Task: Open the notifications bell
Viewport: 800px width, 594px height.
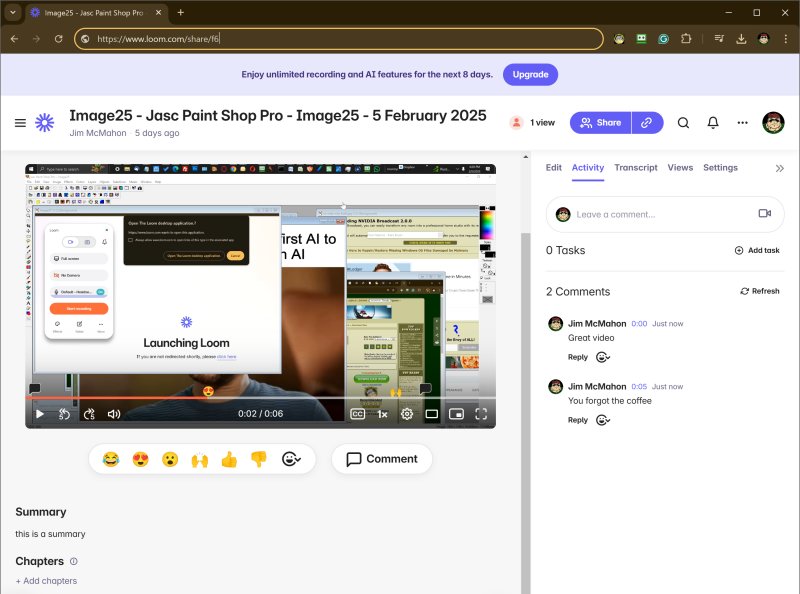Action: (x=713, y=122)
